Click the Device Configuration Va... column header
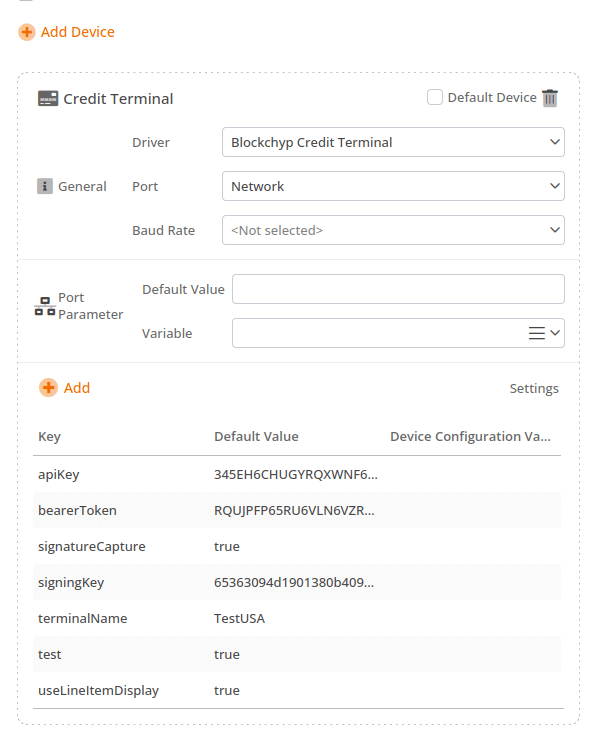 tap(470, 437)
